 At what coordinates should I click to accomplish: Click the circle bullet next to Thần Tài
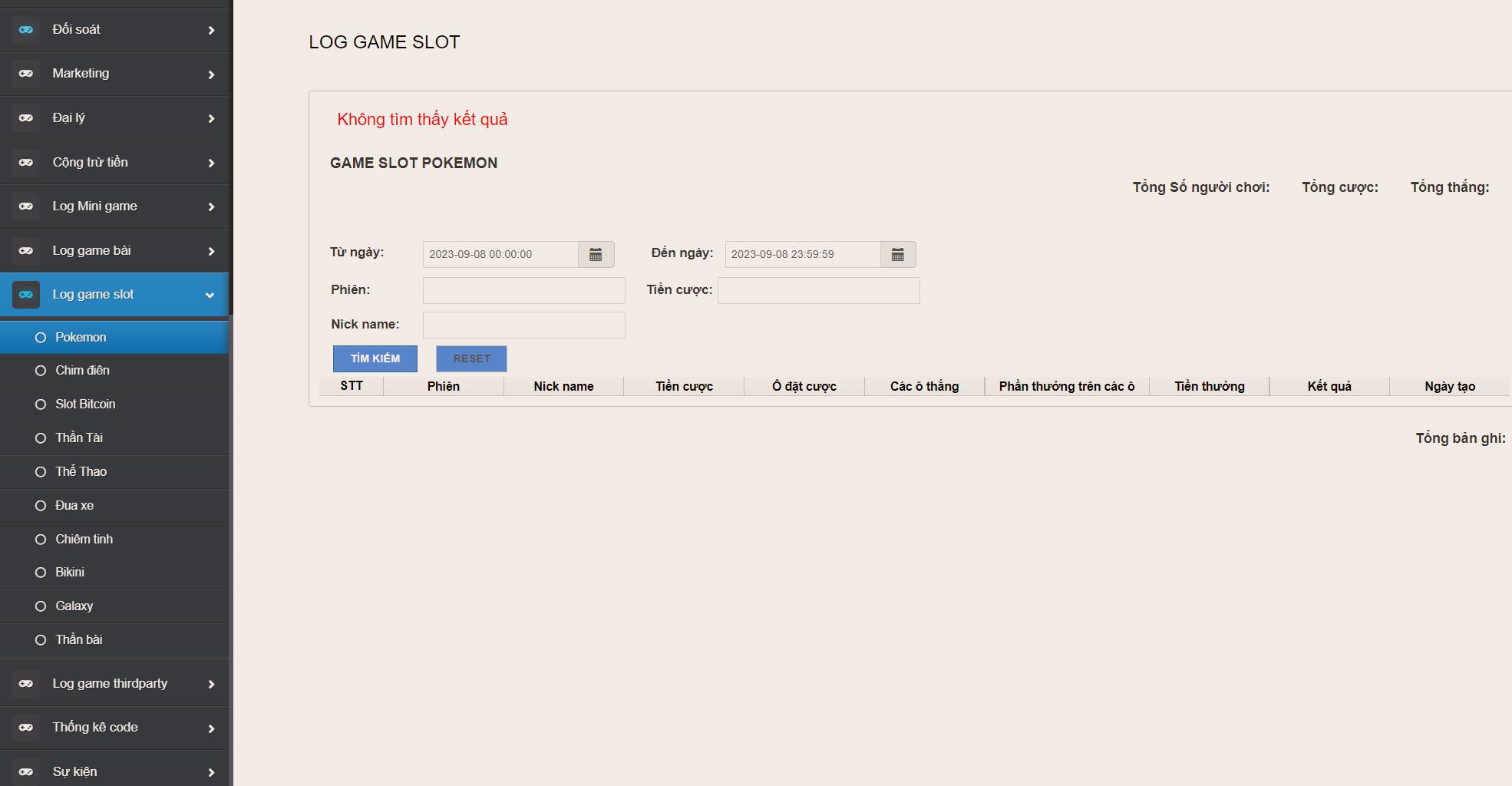pyautogui.click(x=41, y=438)
